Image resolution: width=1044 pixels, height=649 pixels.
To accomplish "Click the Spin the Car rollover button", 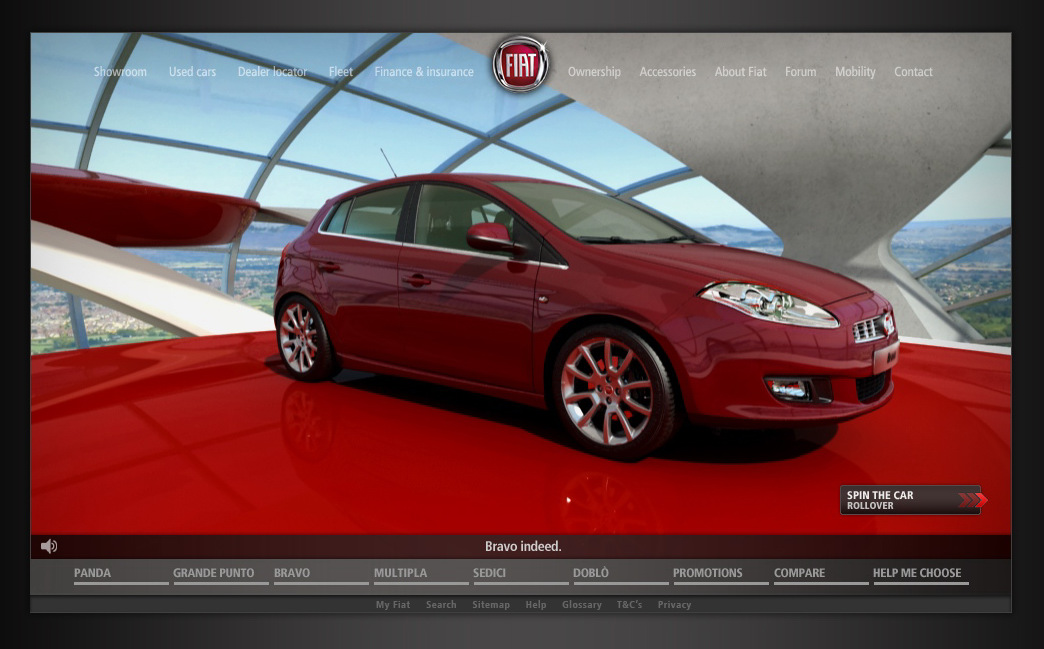I will point(910,500).
